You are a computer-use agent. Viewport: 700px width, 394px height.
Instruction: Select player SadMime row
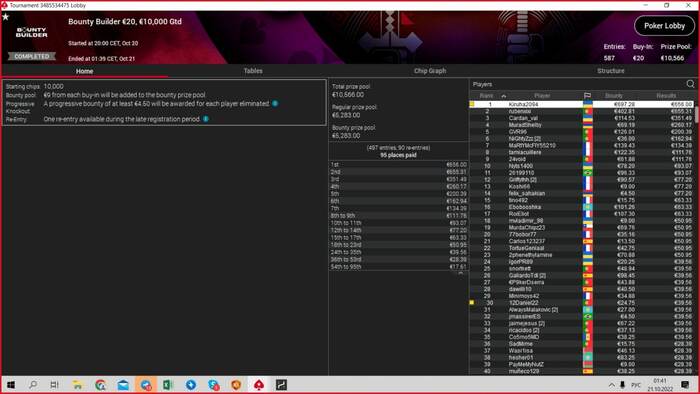coord(581,344)
